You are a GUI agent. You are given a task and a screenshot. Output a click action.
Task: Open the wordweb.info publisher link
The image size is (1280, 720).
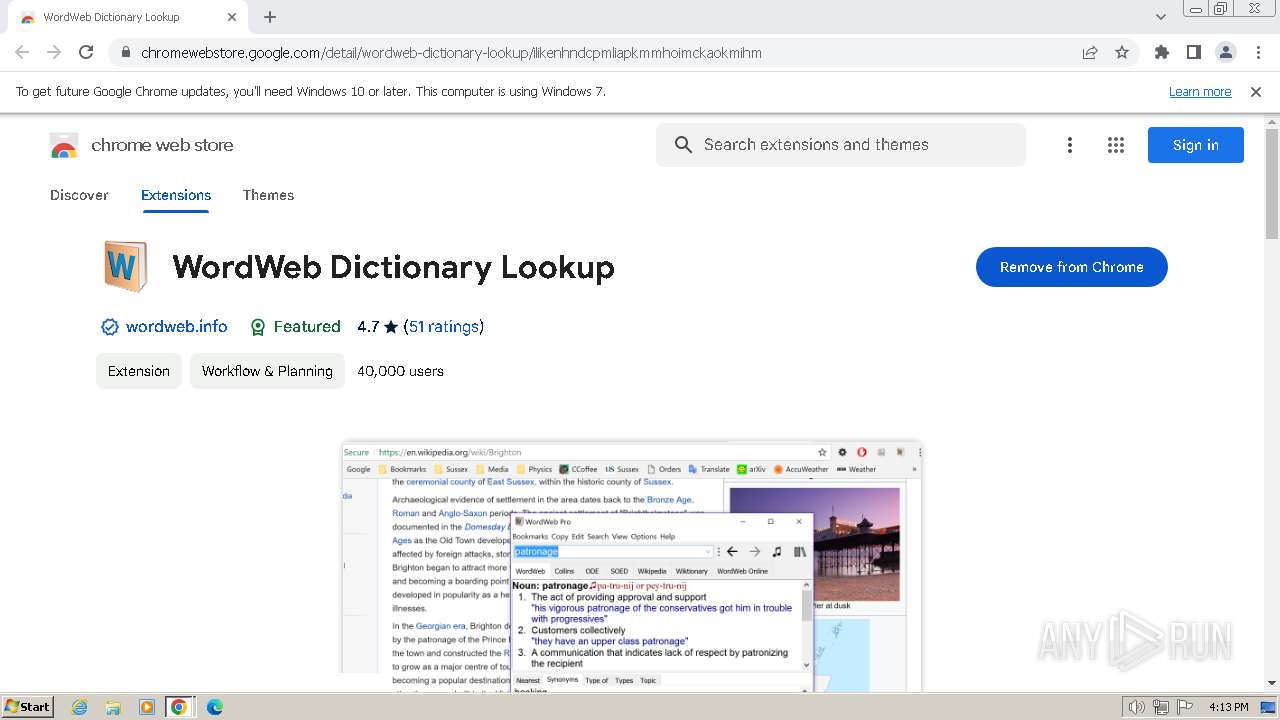coord(176,326)
